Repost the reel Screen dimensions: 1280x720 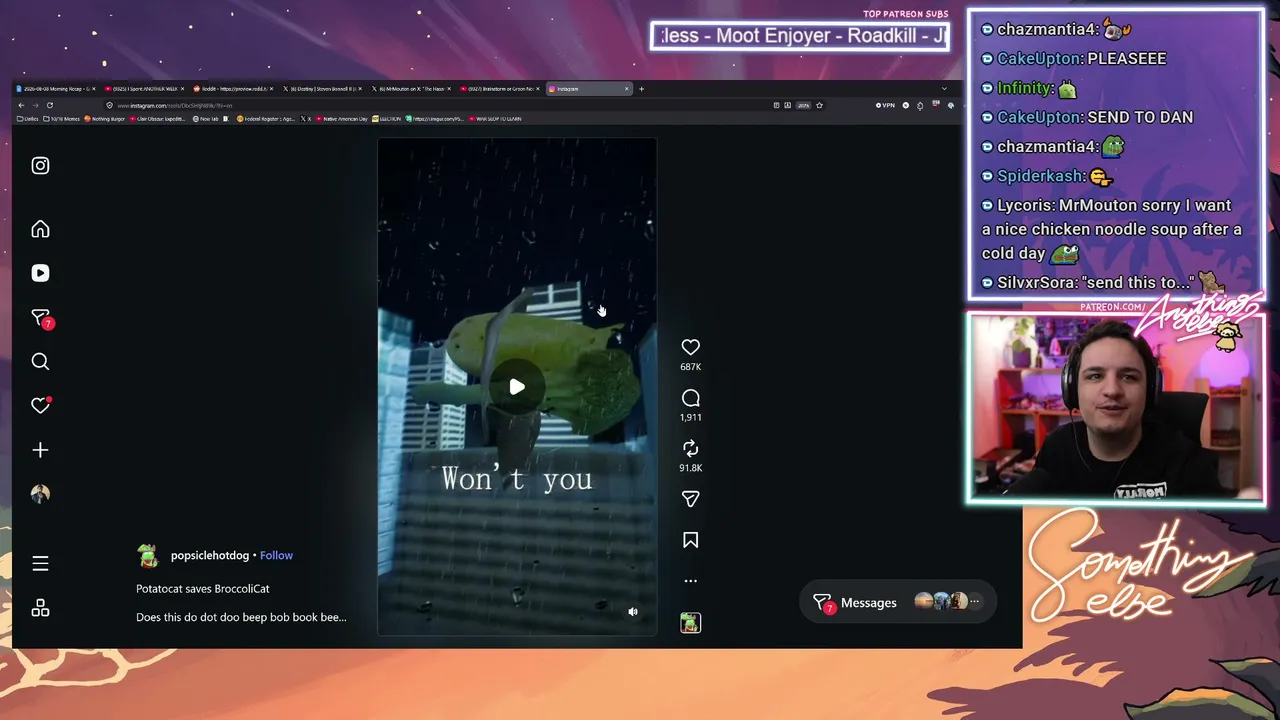coord(690,448)
